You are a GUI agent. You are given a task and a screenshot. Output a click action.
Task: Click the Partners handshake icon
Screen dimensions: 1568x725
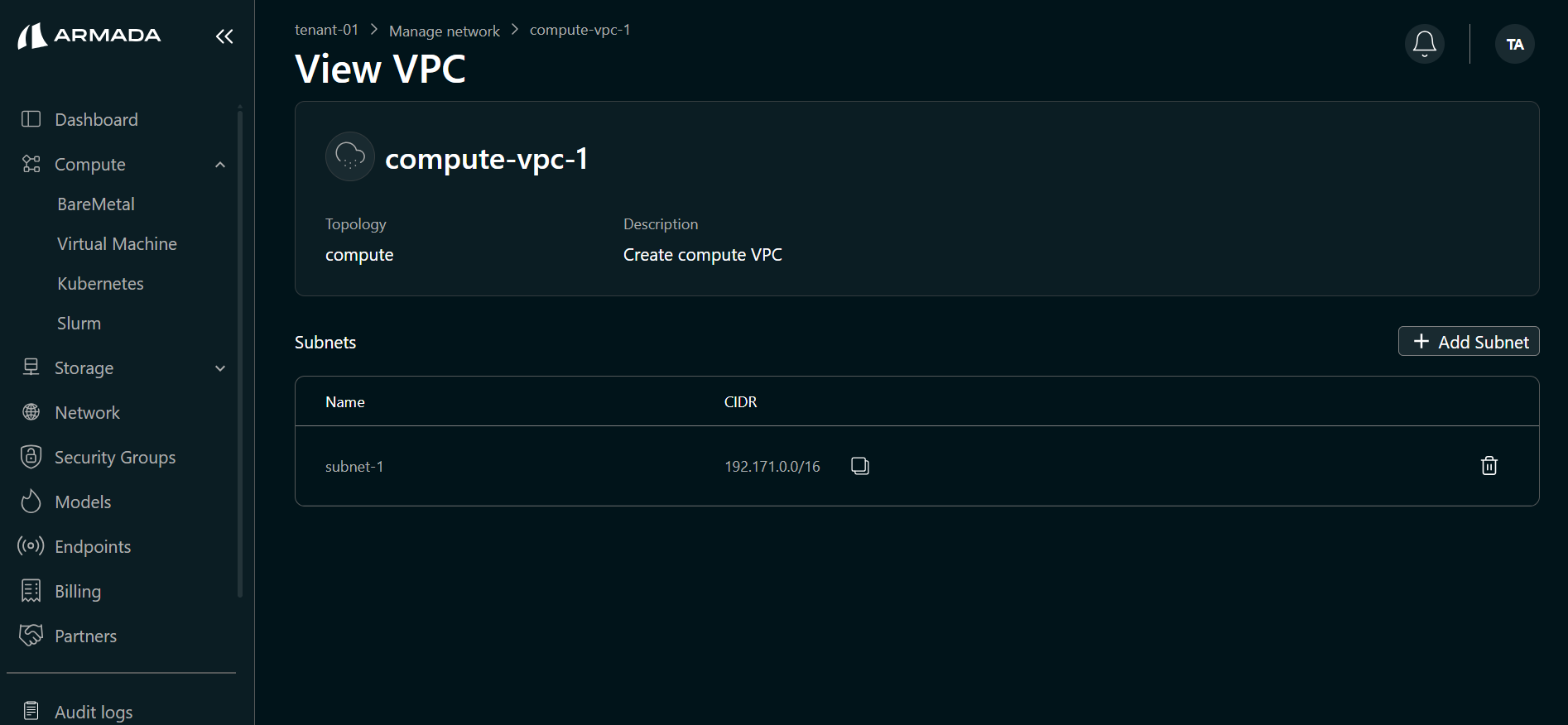click(31, 636)
